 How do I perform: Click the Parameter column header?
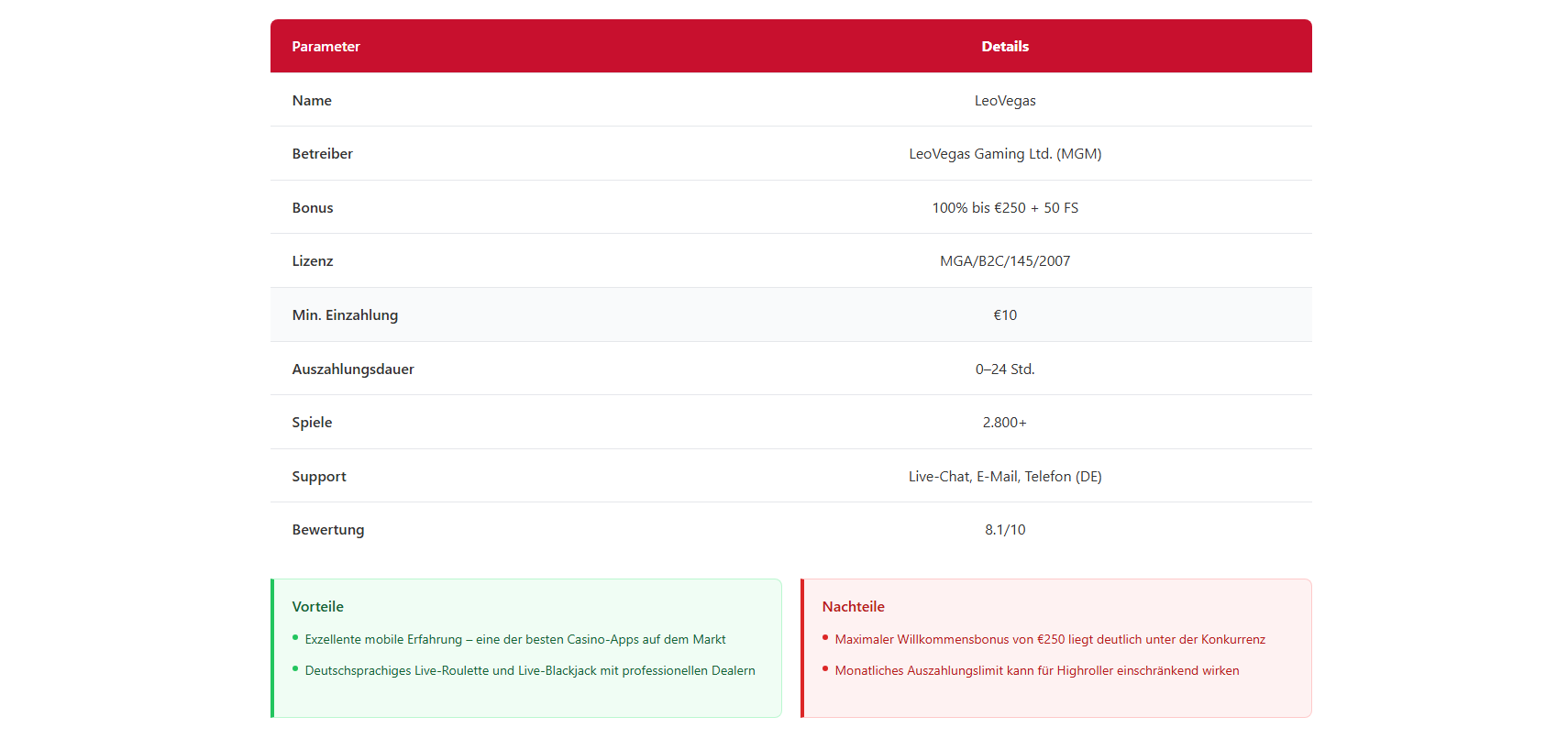pyautogui.click(x=326, y=47)
